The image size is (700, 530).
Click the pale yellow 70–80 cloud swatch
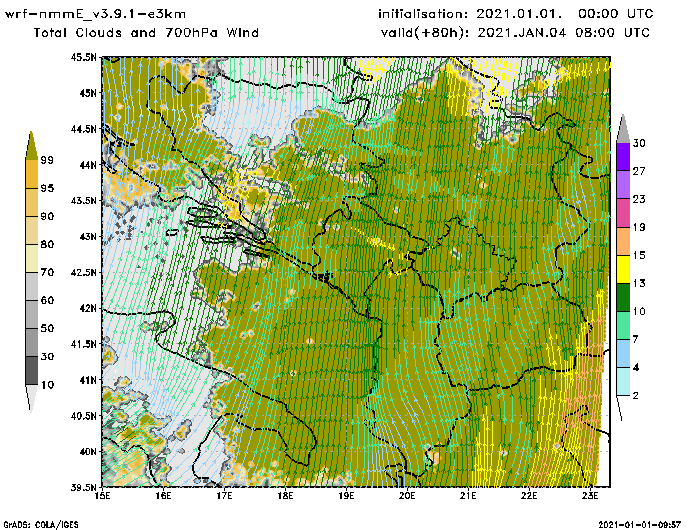(x=32, y=259)
